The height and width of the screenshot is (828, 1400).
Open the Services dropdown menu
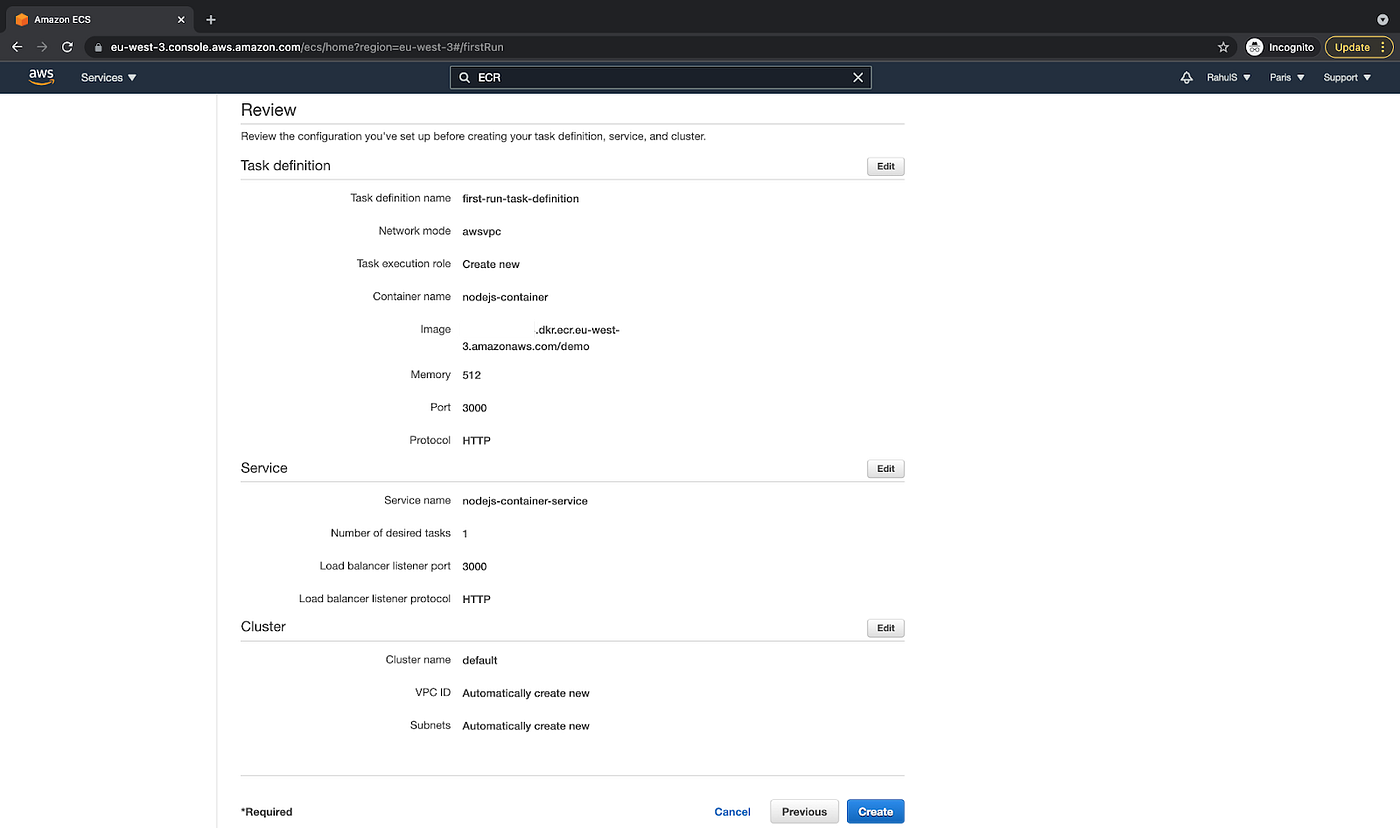click(109, 77)
